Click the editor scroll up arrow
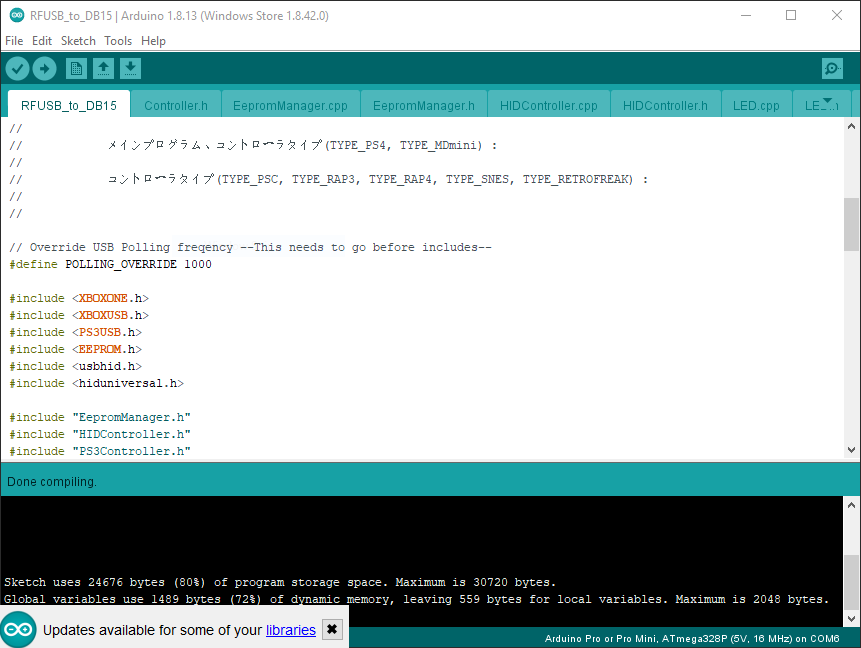 851,126
